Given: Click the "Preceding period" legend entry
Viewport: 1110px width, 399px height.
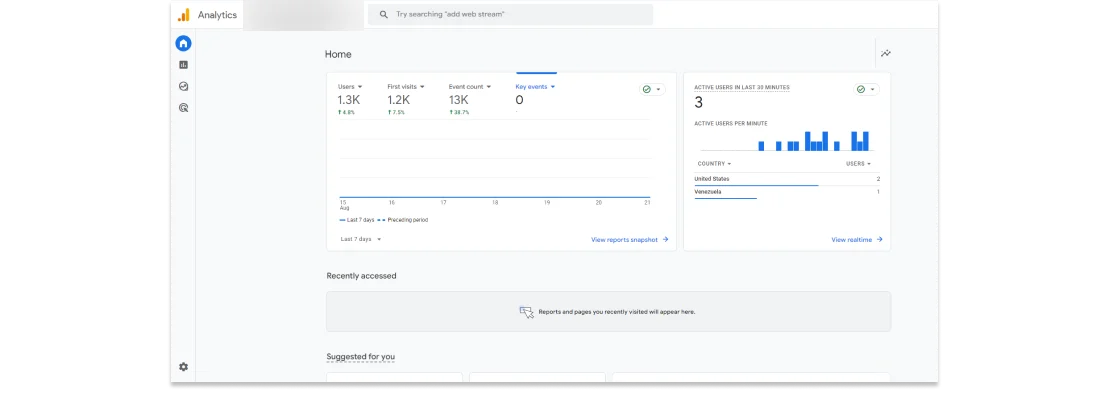Looking at the screenshot, I should 403,220.
